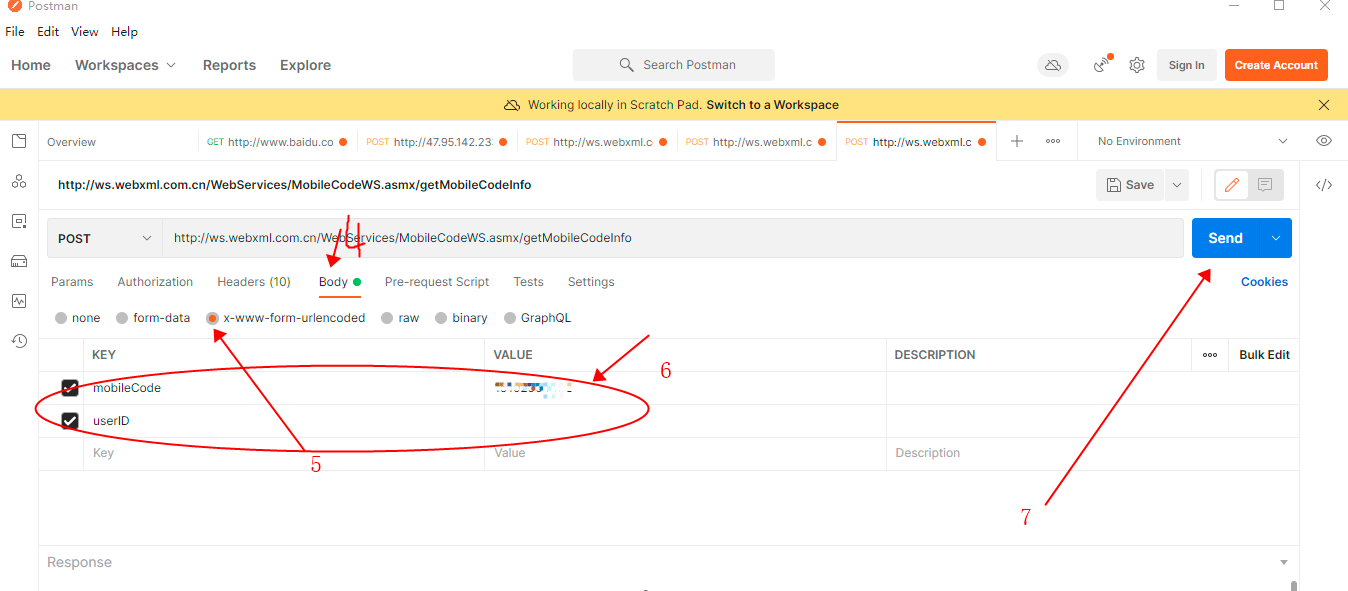Open the POST 47.95.142.23 request tab
This screenshot has width=1348, height=591.
[x=437, y=142]
